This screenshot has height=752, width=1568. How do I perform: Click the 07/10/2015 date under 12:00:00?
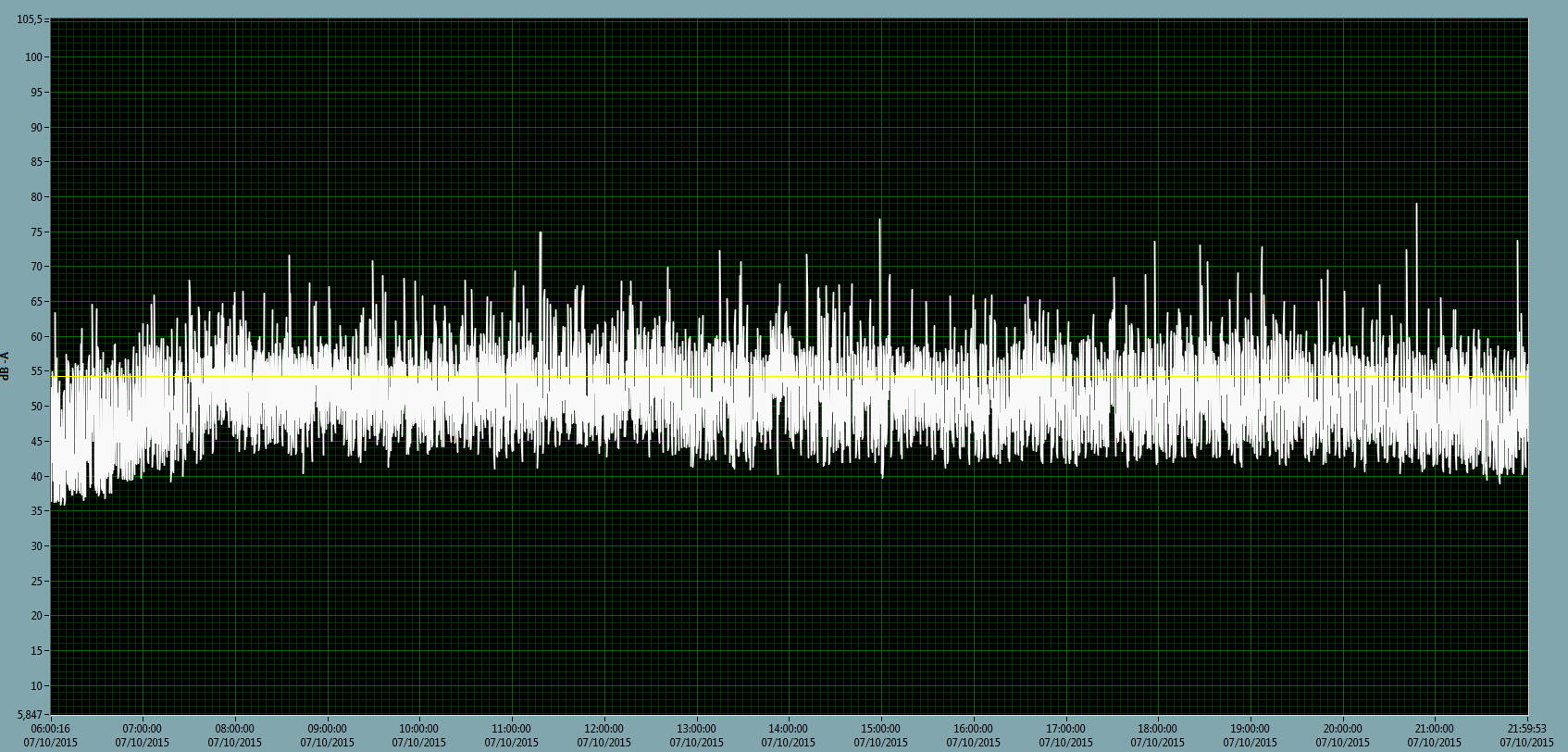[604, 743]
